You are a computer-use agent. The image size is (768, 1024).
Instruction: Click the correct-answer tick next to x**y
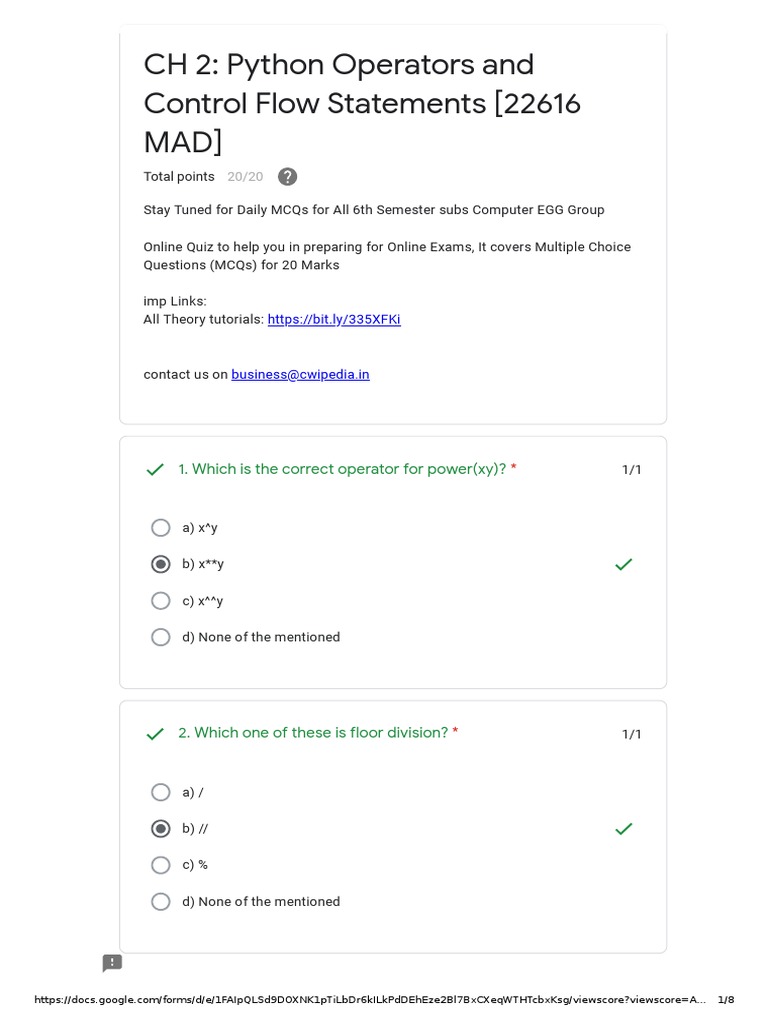pyautogui.click(x=623, y=564)
